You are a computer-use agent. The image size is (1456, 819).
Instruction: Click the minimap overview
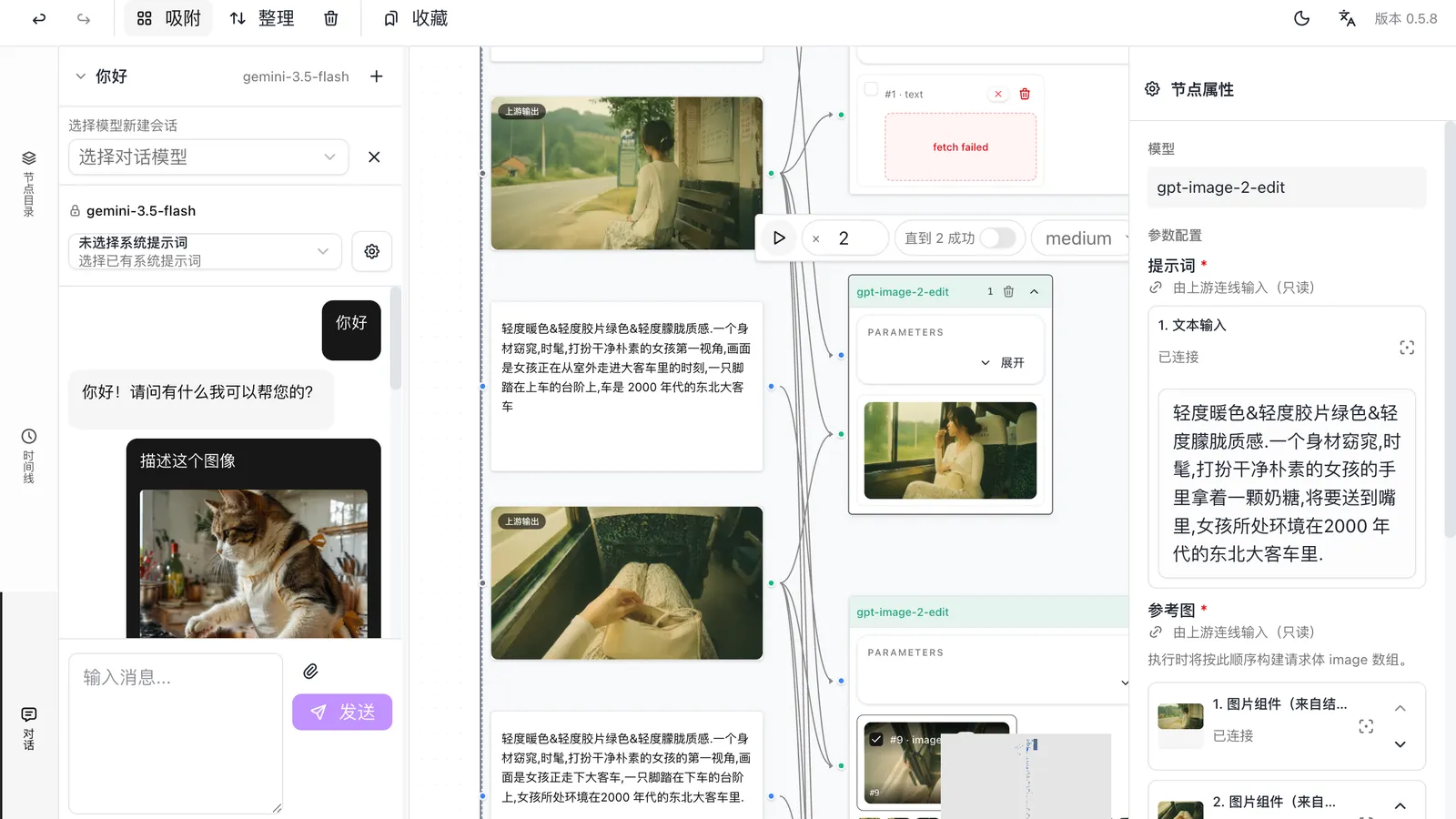tap(1026, 776)
